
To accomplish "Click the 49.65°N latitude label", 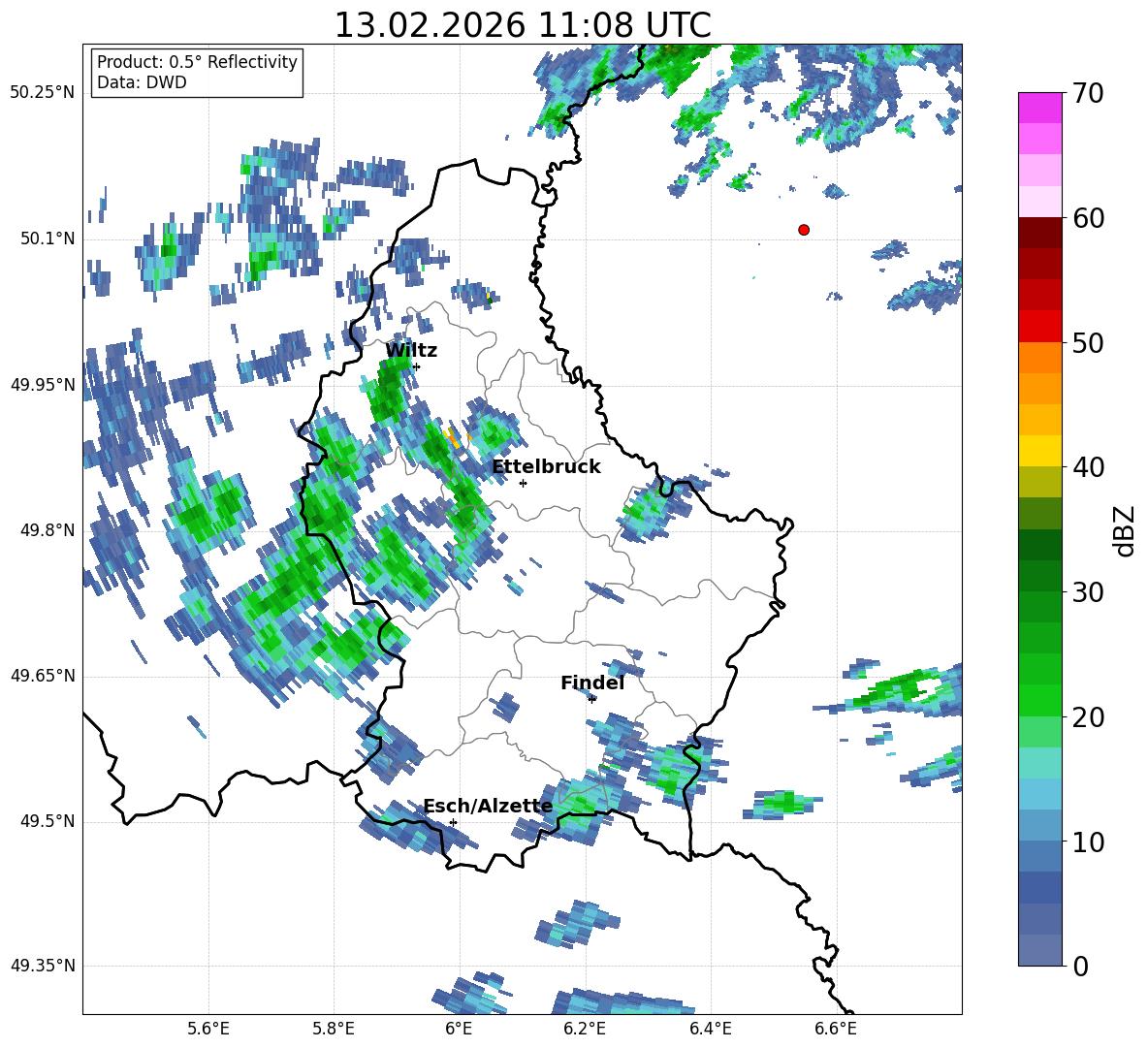I will 43,675.
